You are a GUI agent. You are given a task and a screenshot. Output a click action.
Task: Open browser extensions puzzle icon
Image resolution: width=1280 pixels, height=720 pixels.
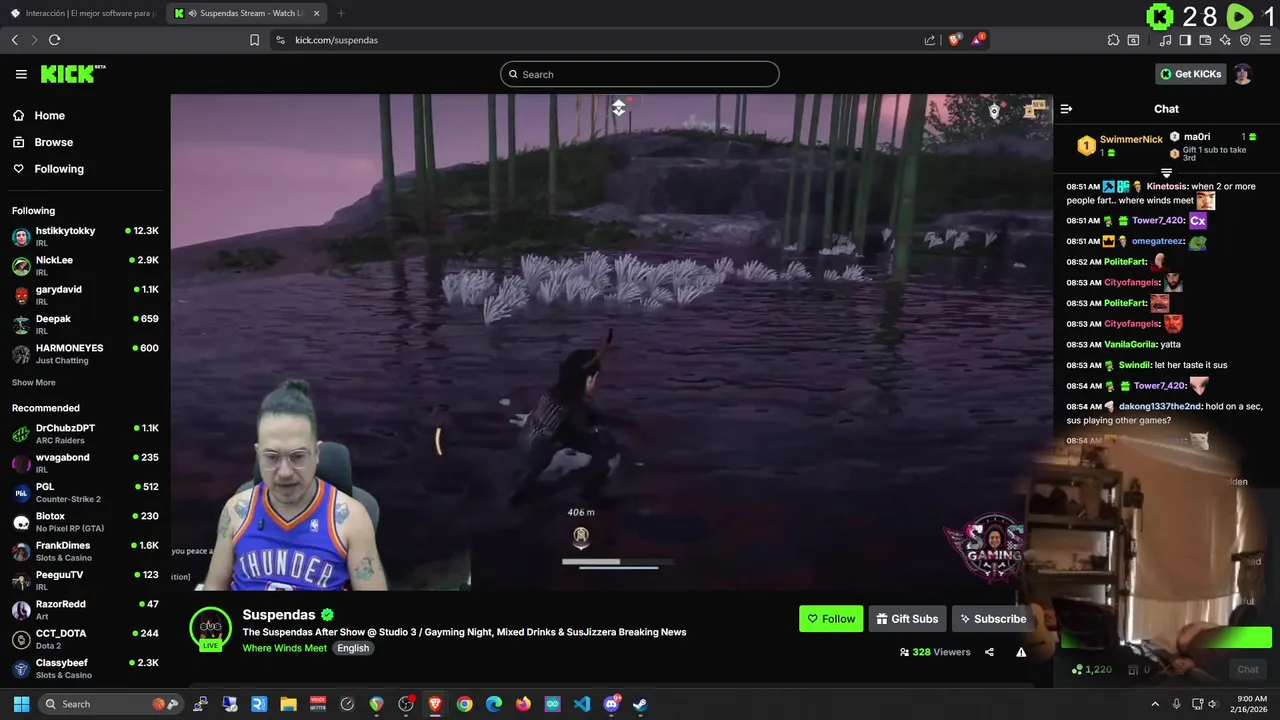click(x=1113, y=40)
